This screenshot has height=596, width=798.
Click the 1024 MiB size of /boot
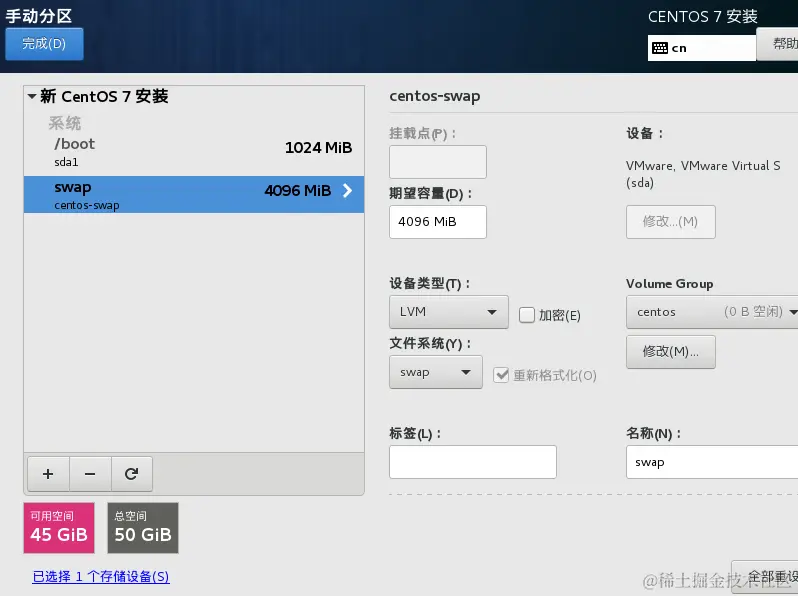pyautogui.click(x=319, y=148)
